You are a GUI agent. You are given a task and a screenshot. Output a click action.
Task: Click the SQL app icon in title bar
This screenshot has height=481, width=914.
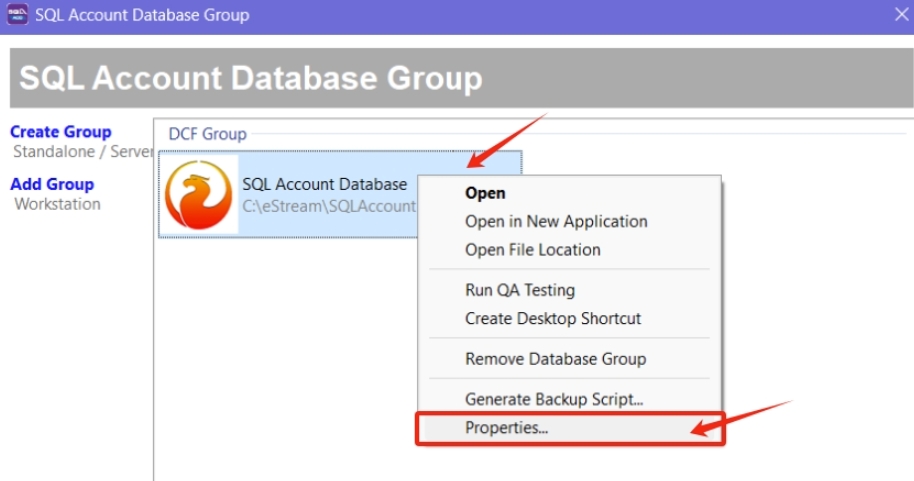[17, 15]
